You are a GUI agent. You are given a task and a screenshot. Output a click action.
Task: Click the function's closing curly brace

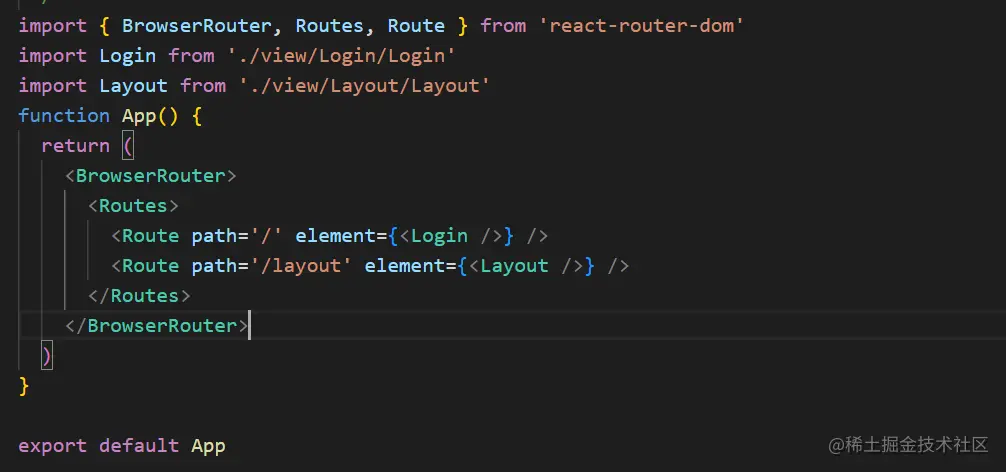point(24,385)
